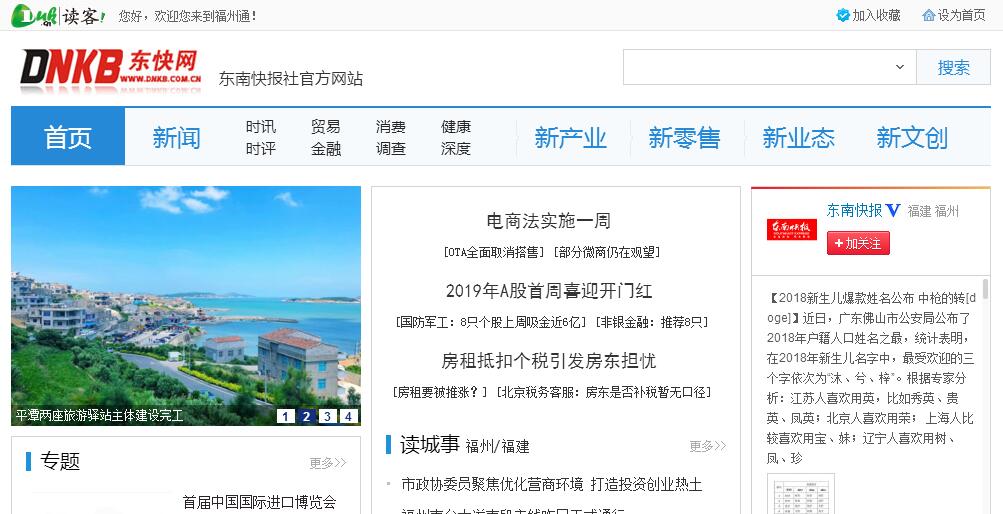1003x514 pixels.
Task: Open the 新零售 navigation tab
Action: 684,137
